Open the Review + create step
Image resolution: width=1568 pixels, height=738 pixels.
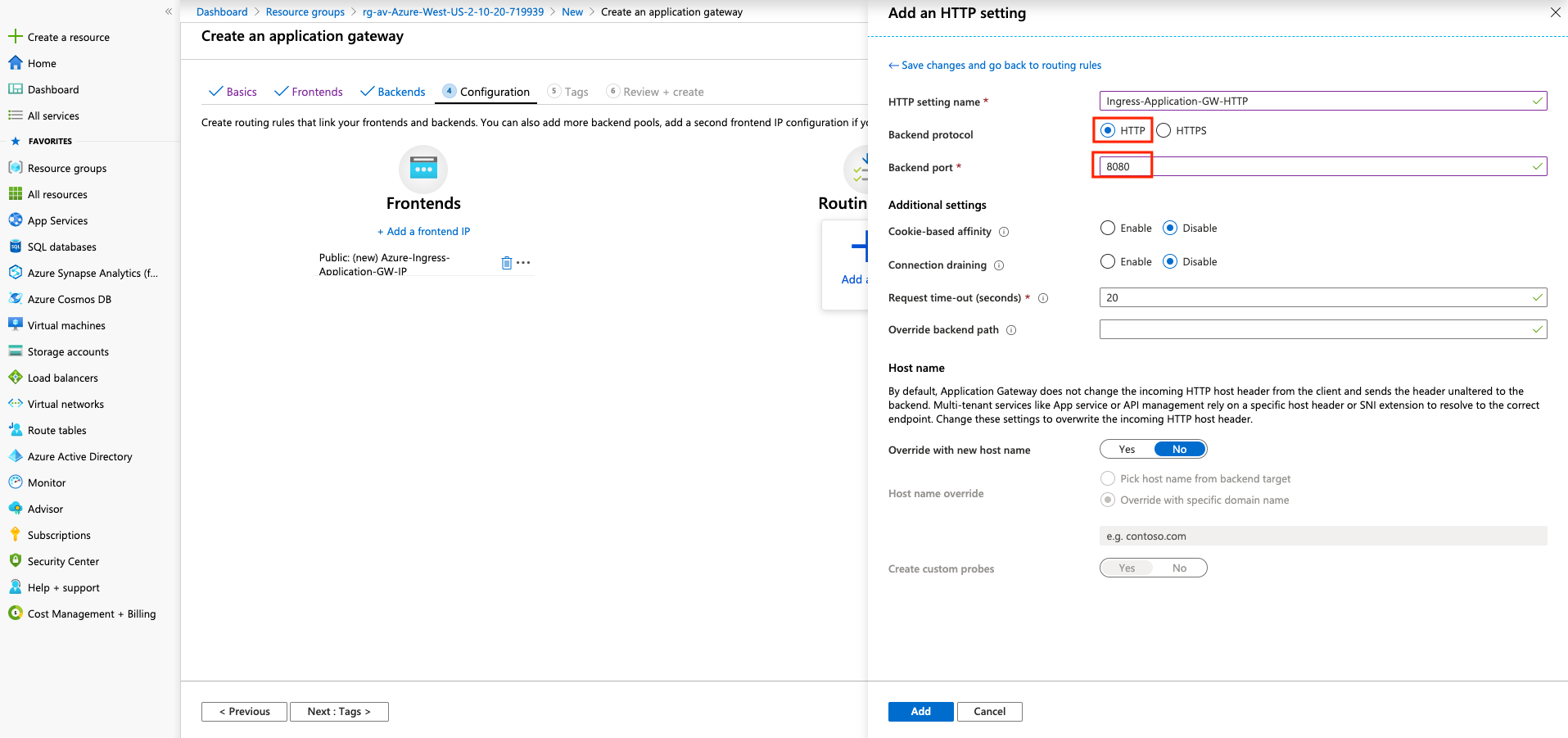pyautogui.click(x=662, y=92)
